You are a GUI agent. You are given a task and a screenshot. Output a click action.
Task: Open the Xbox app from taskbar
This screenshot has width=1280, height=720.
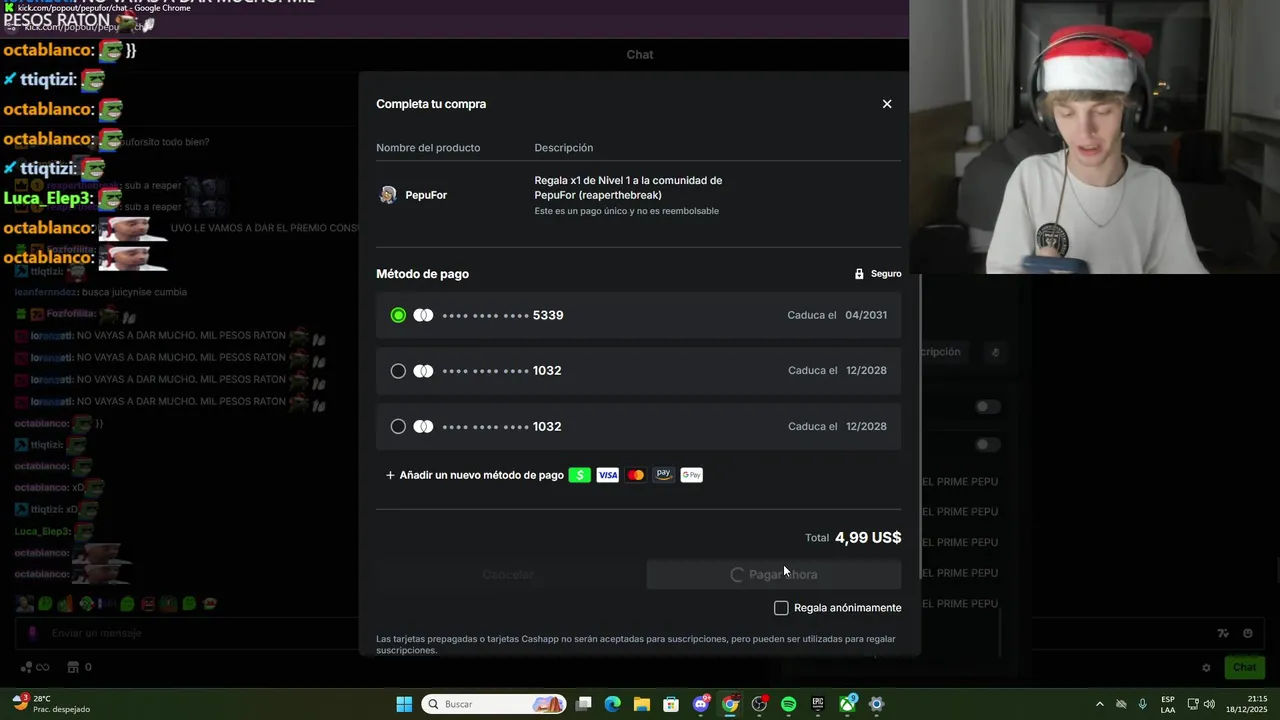(847, 704)
